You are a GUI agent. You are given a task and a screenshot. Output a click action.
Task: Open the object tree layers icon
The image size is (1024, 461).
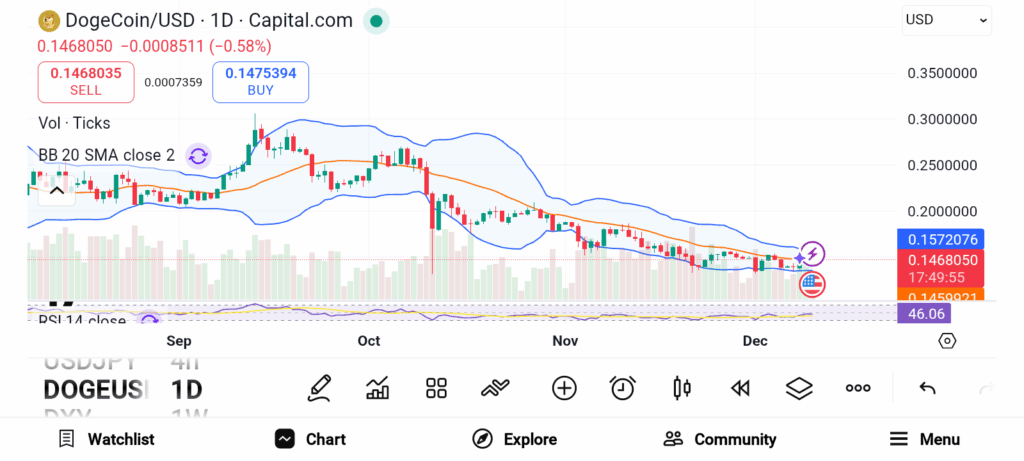799,388
